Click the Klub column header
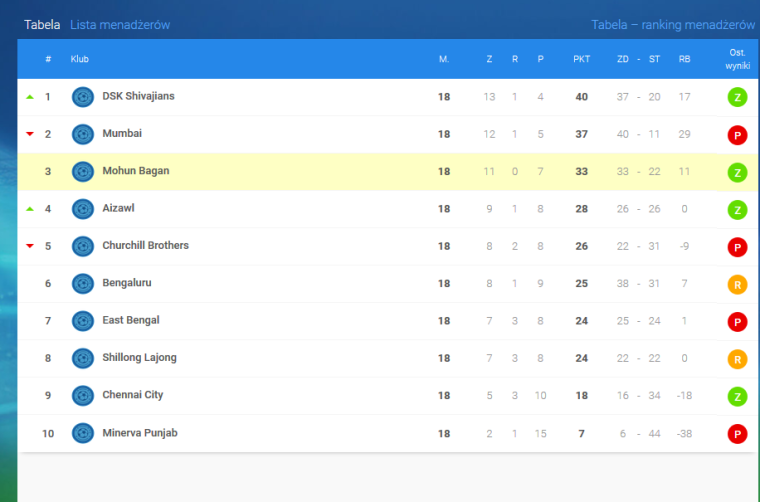The width and height of the screenshot is (760, 502). click(x=80, y=59)
